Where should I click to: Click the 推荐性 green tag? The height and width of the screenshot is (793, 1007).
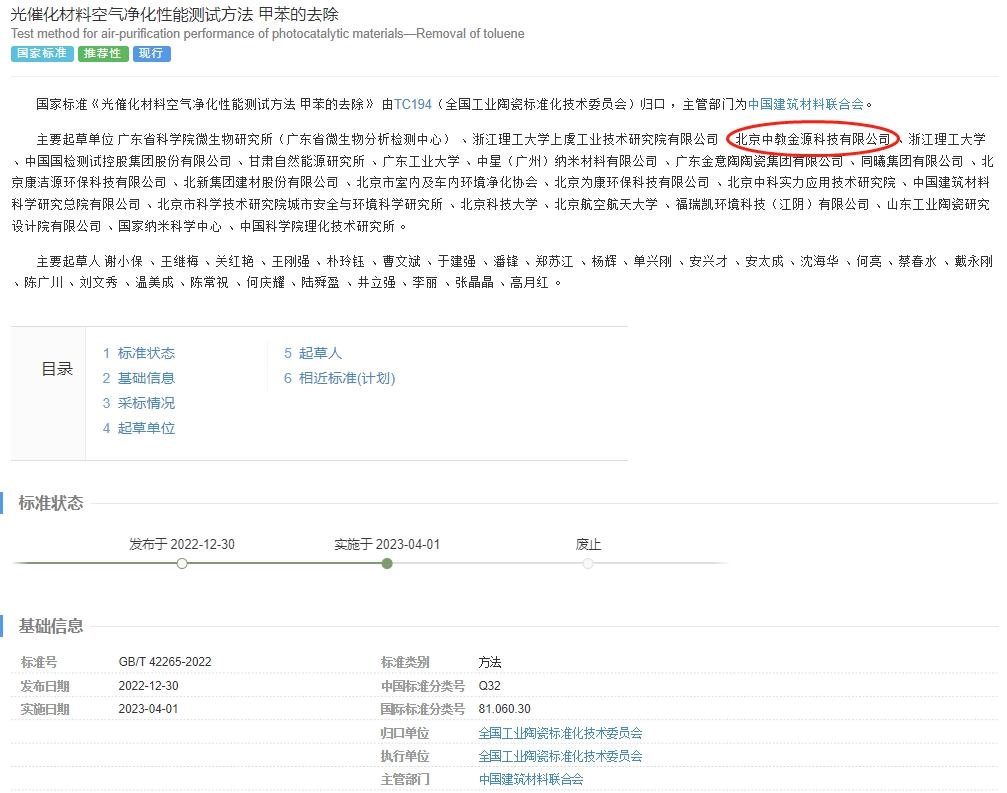(103, 54)
